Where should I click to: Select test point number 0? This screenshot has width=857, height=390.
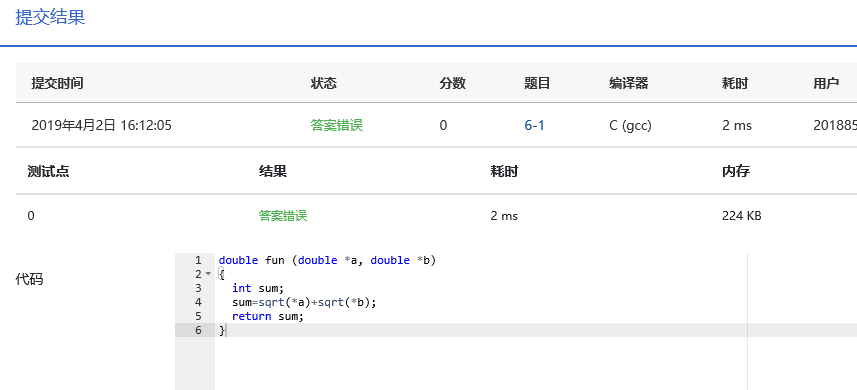[x=31, y=216]
